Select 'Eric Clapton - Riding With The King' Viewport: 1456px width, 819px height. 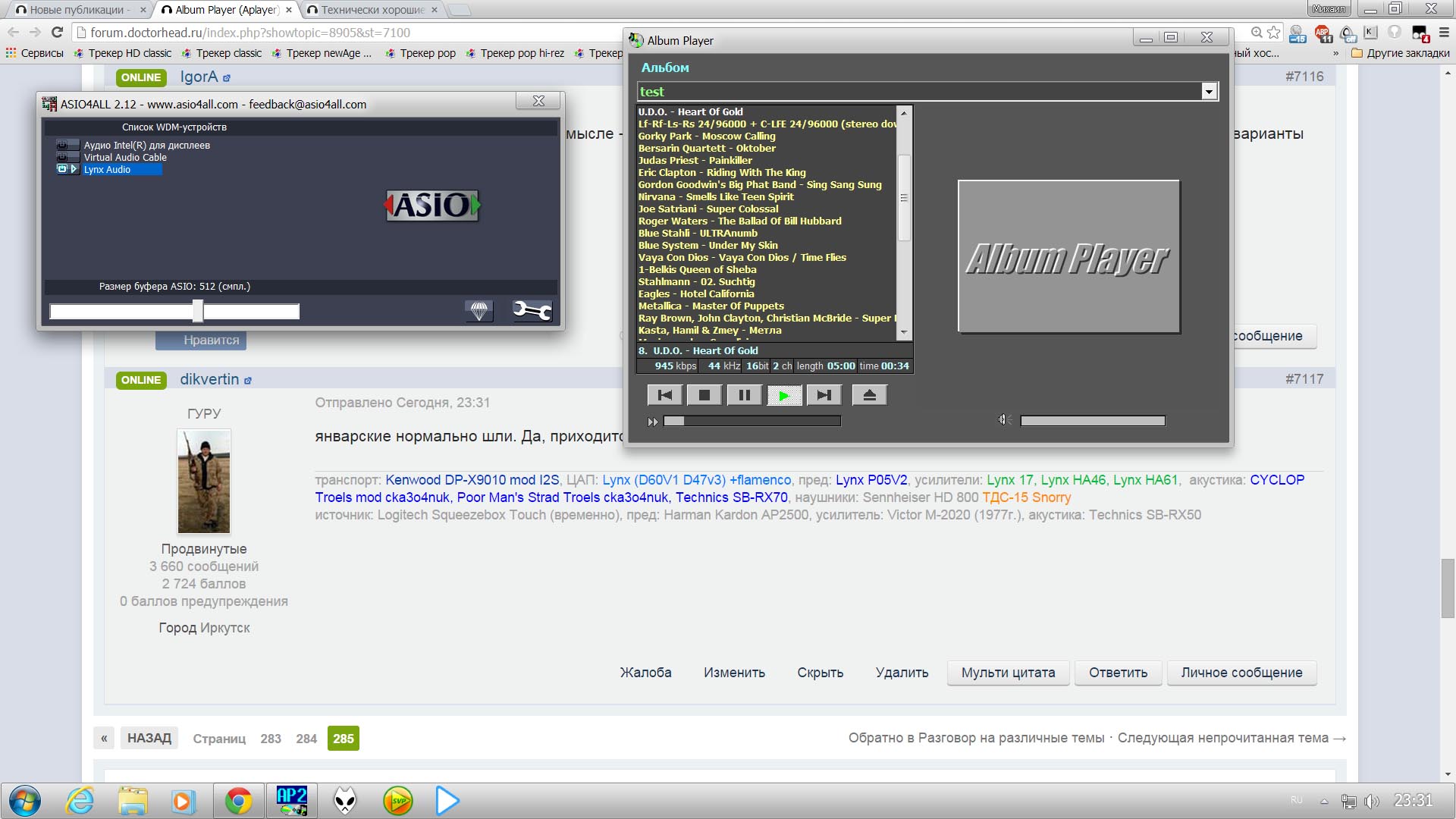(722, 173)
